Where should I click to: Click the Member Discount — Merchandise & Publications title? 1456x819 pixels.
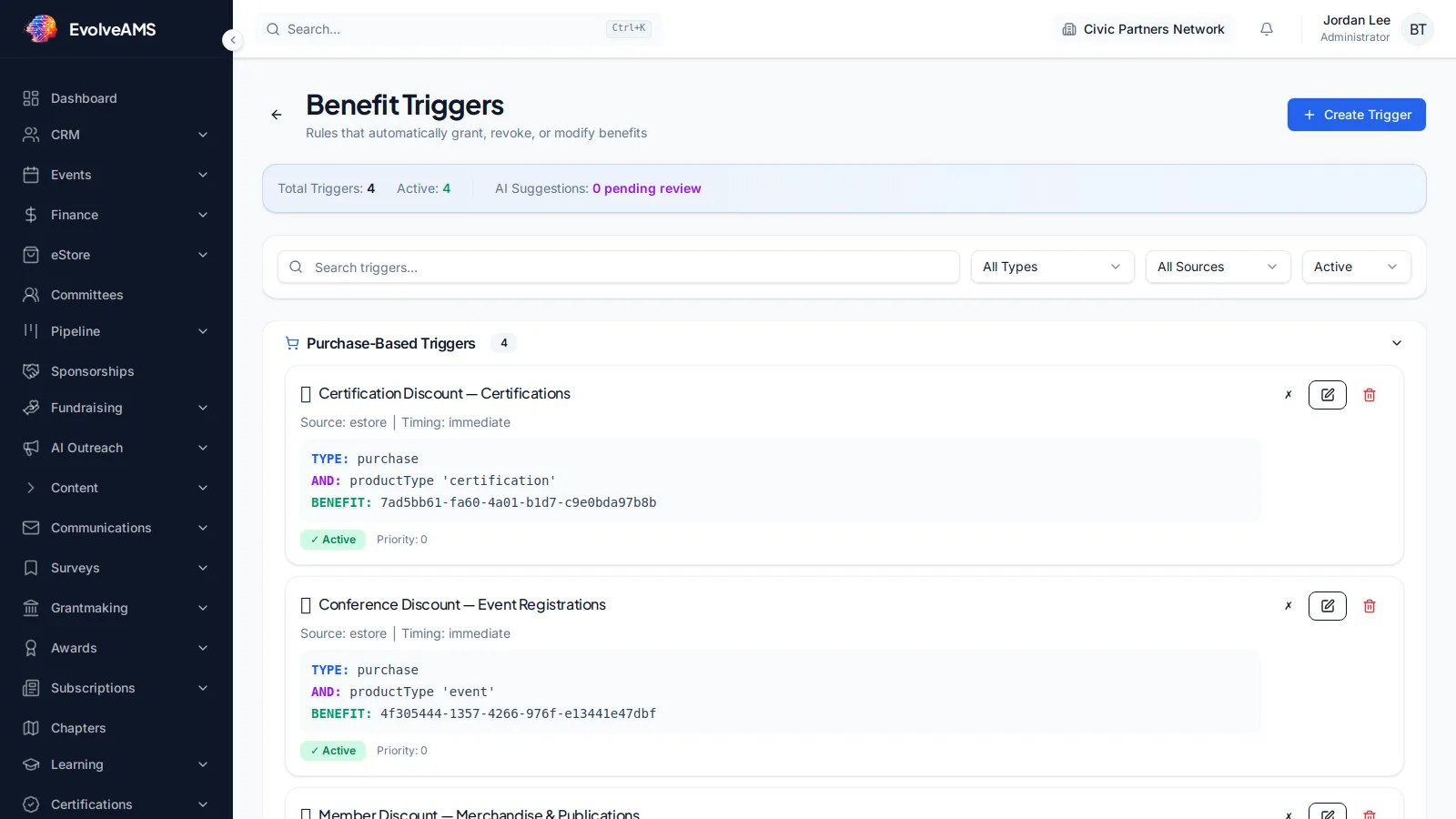coord(479,814)
